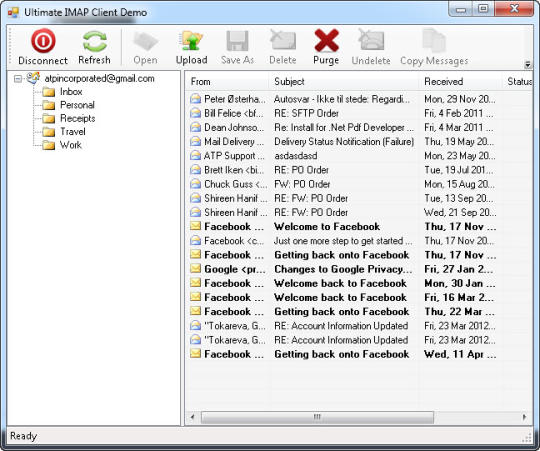Click the Save As floppy icon
This screenshot has width=540, height=451.
(237, 41)
